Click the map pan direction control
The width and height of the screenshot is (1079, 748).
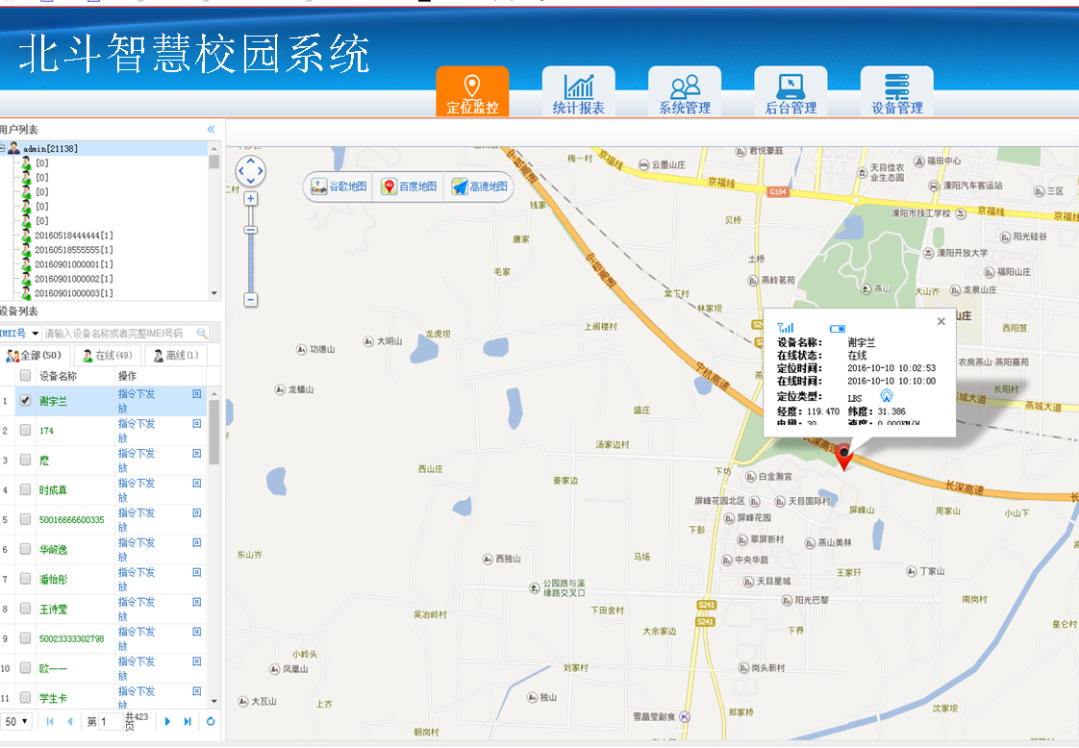250,171
